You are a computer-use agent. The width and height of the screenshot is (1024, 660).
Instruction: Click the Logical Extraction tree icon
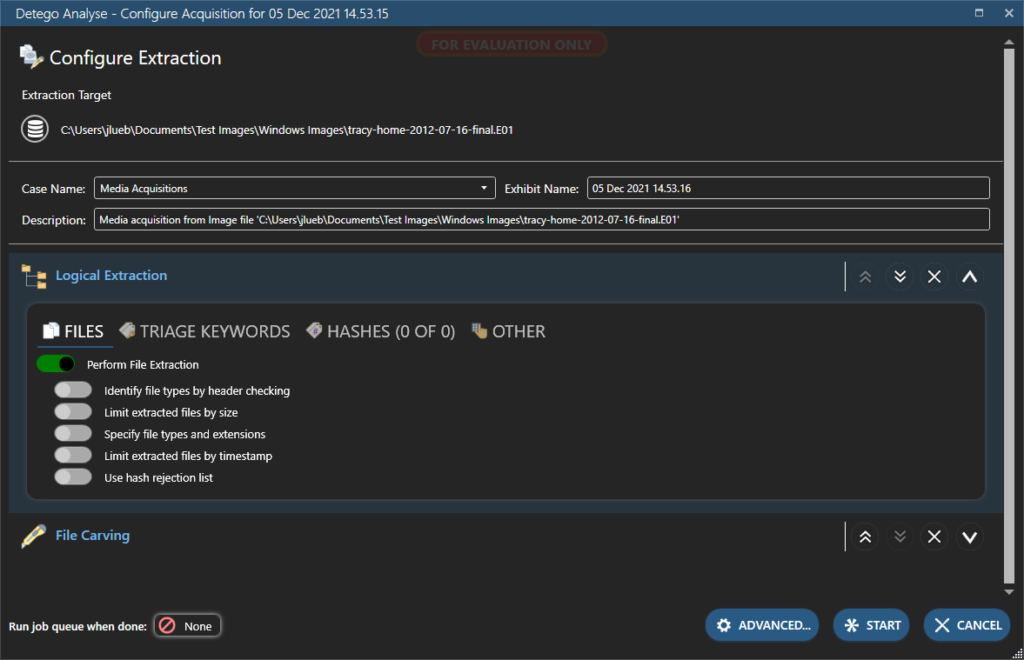pyautogui.click(x=34, y=276)
